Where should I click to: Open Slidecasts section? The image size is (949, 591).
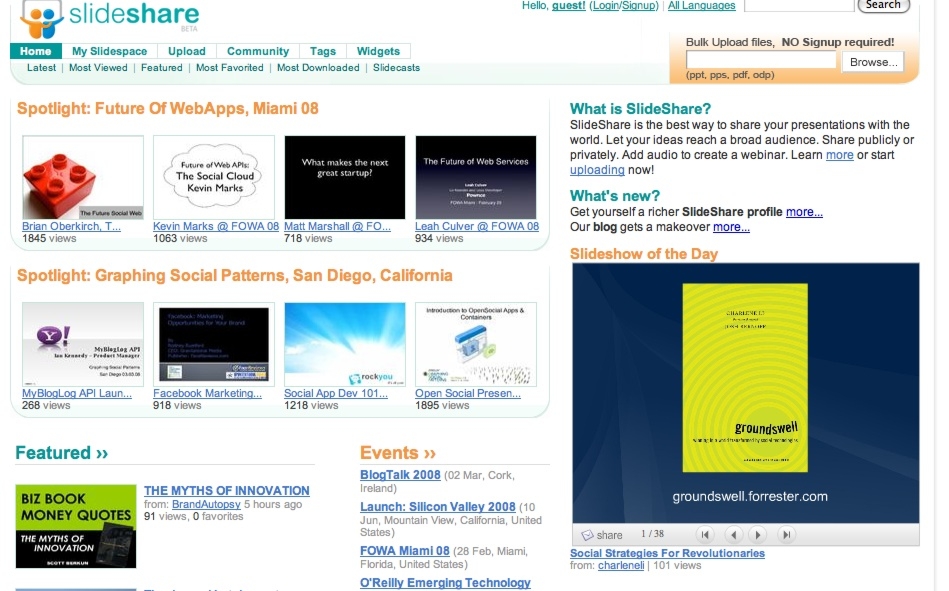pyautogui.click(x=396, y=68)
